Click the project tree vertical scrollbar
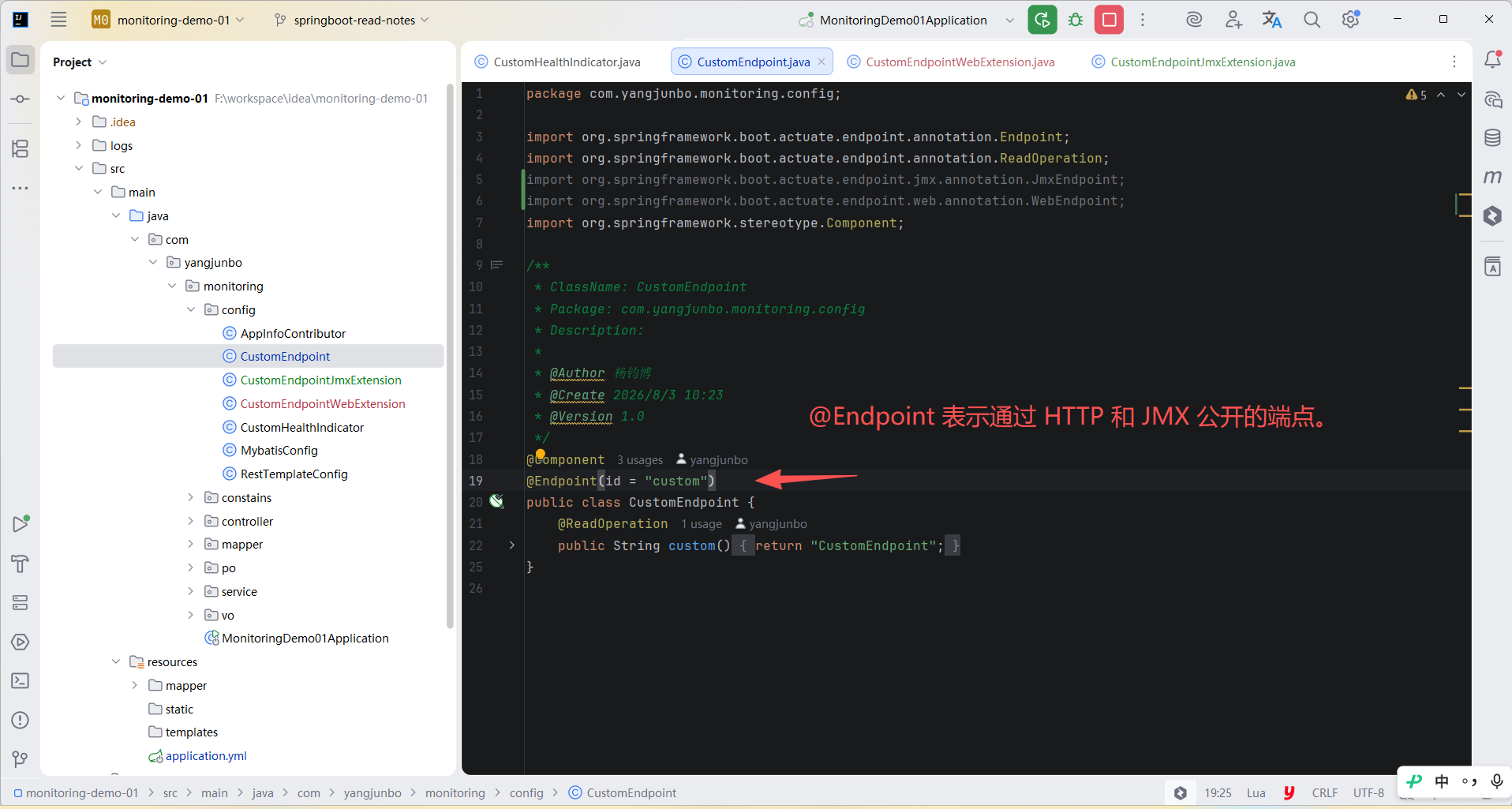The image size is (1512, 809). click(450, 355)
